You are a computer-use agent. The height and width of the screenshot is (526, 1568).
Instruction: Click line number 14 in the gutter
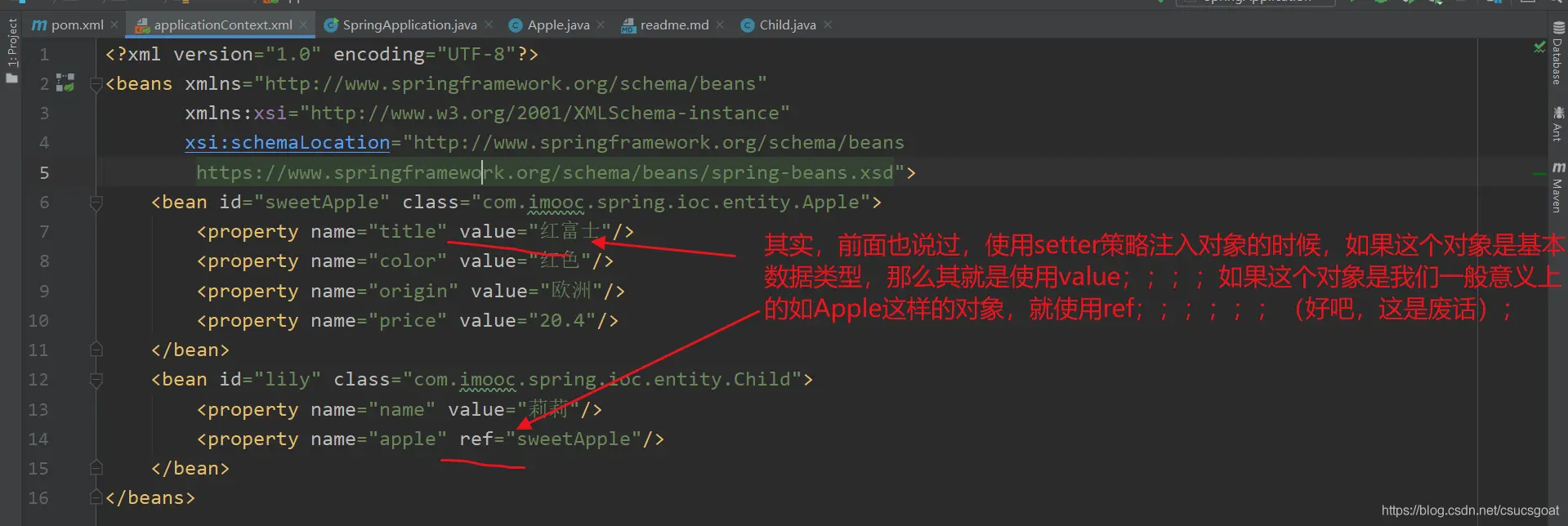[x=38, y=439]
